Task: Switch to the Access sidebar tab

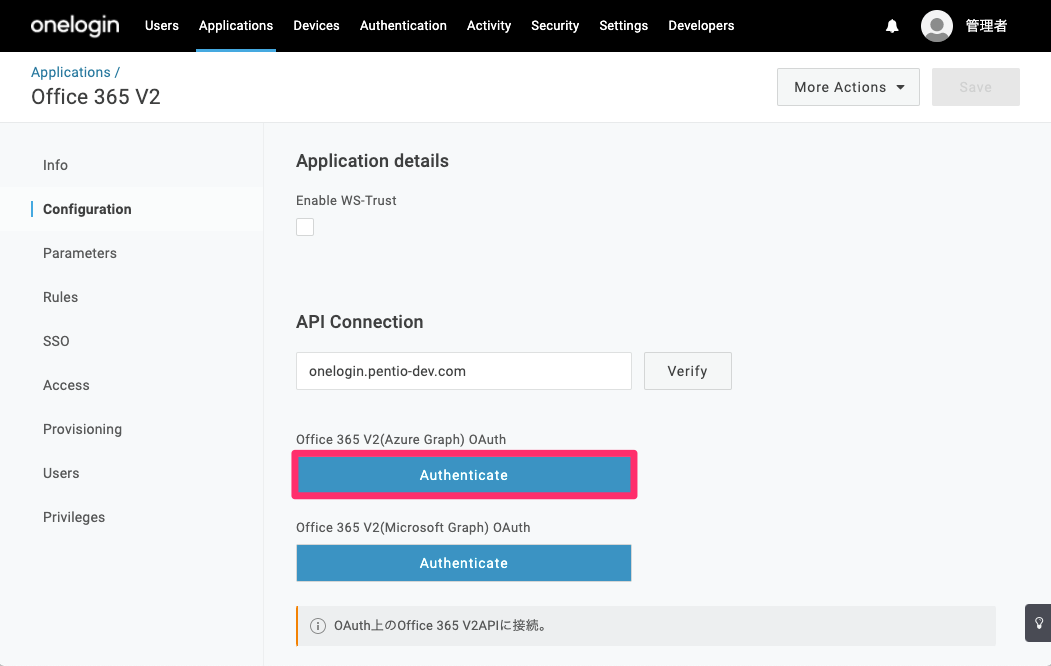Action: point(66,385)
